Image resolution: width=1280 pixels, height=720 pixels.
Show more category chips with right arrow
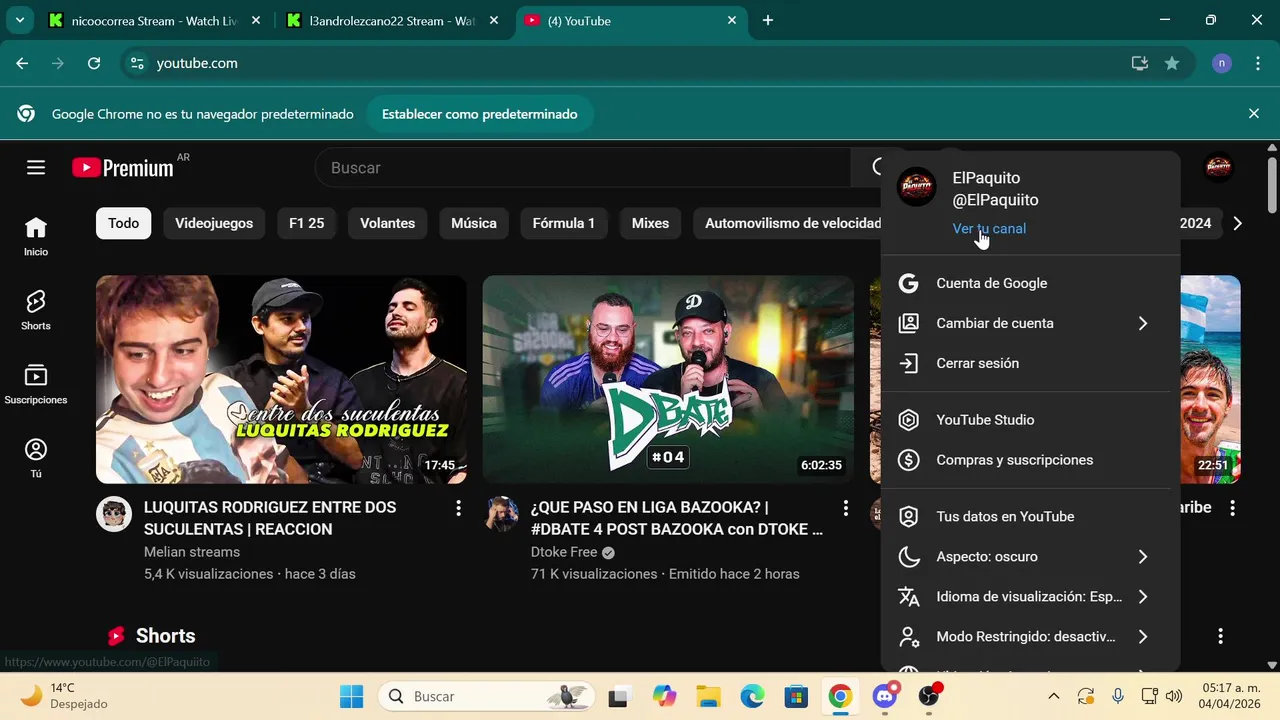click(x=1237, y=223)
